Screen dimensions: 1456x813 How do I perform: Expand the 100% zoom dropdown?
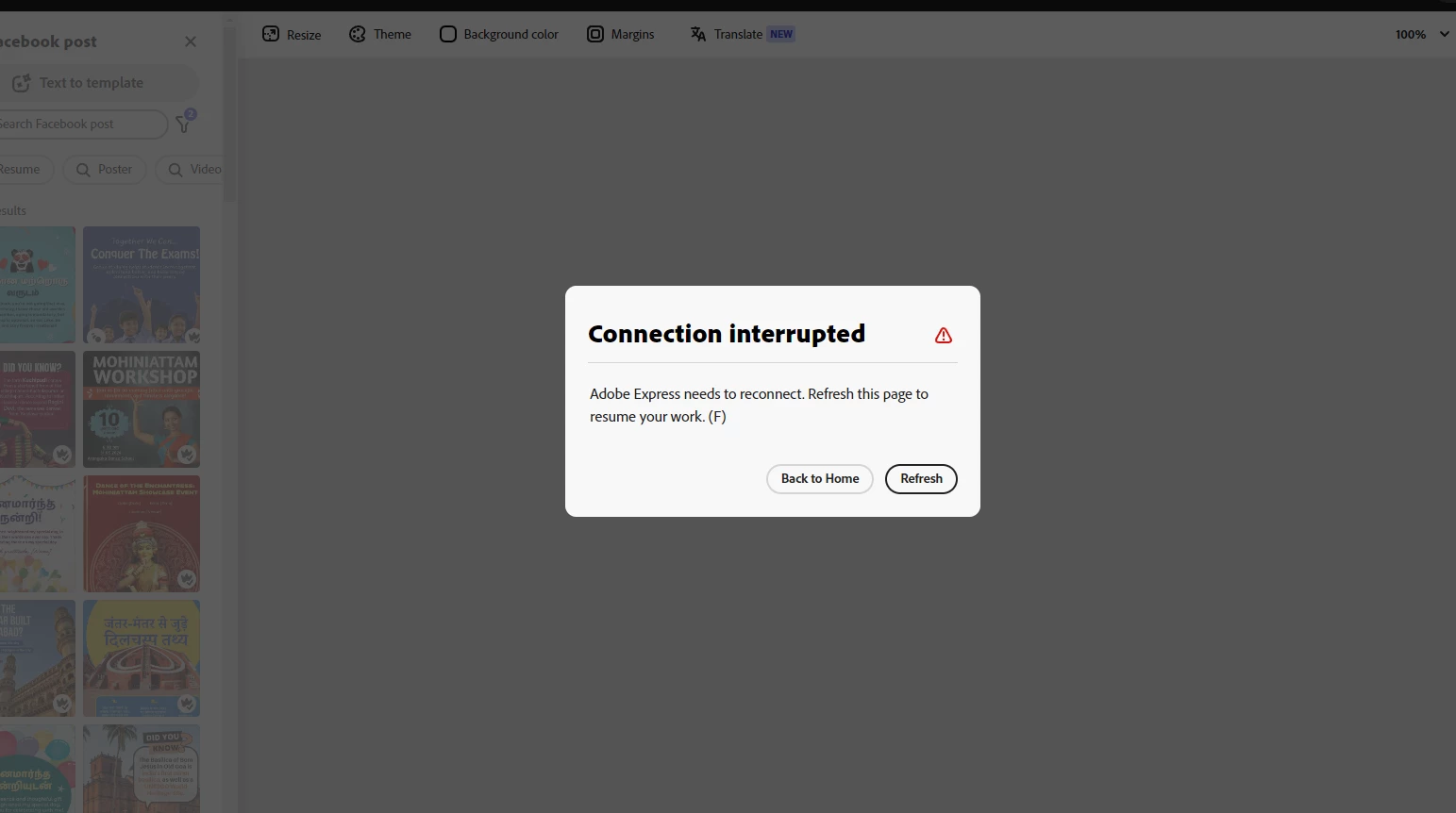tap(1444, 34)
